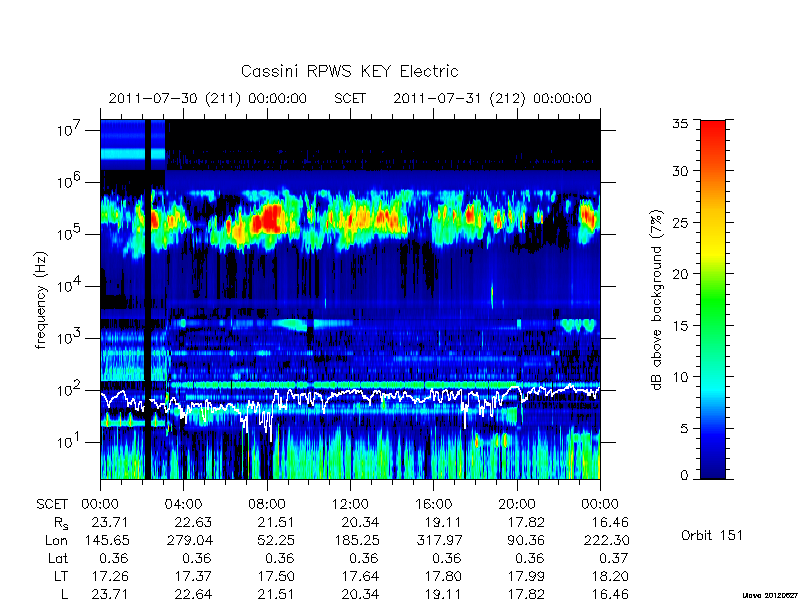Click the local time value 17.64
Viewport: 800px width, 600px height.
click(x=360, y=577)
